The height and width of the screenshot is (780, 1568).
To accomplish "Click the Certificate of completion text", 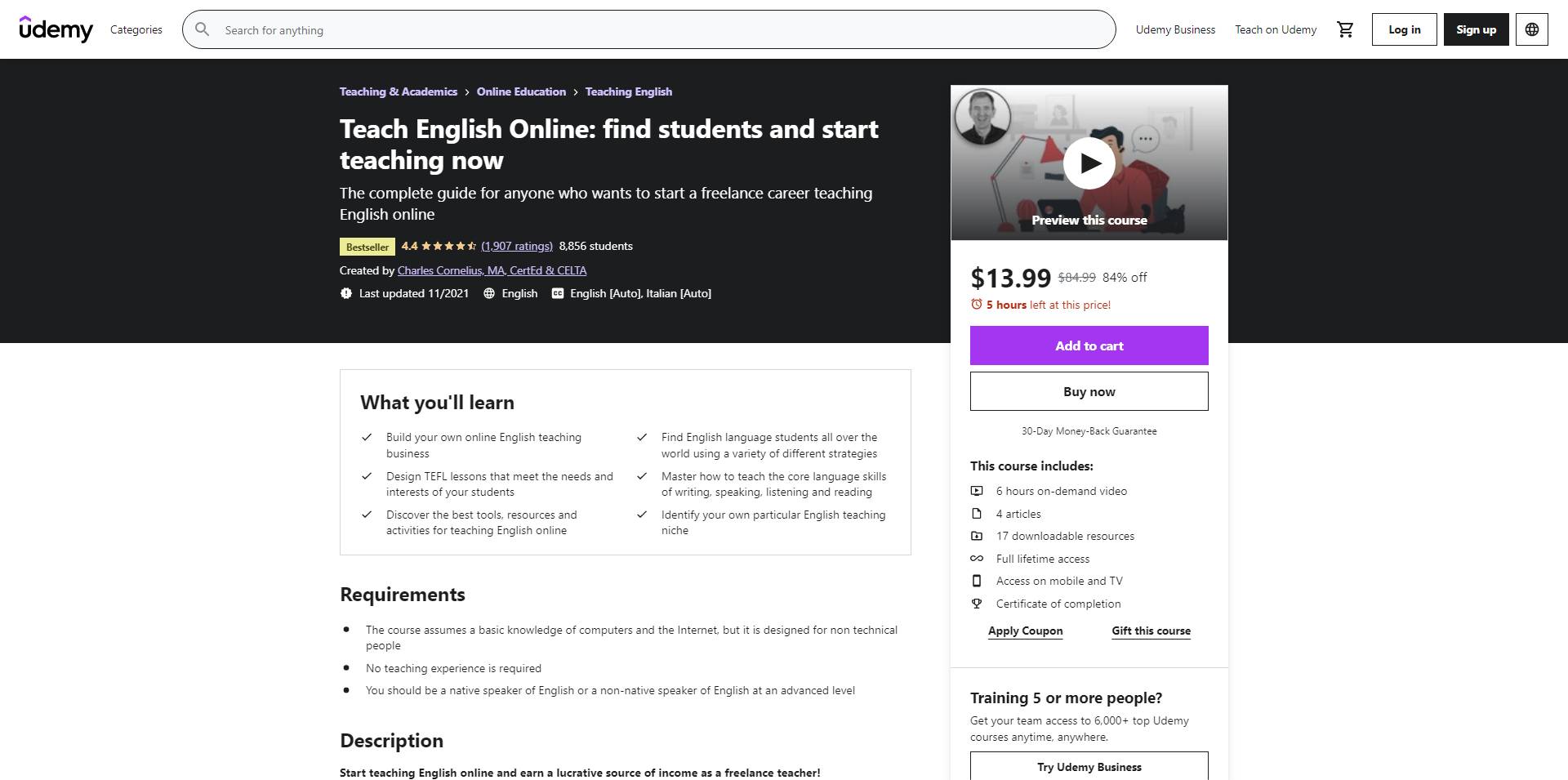I will (x=1058, y=604).
